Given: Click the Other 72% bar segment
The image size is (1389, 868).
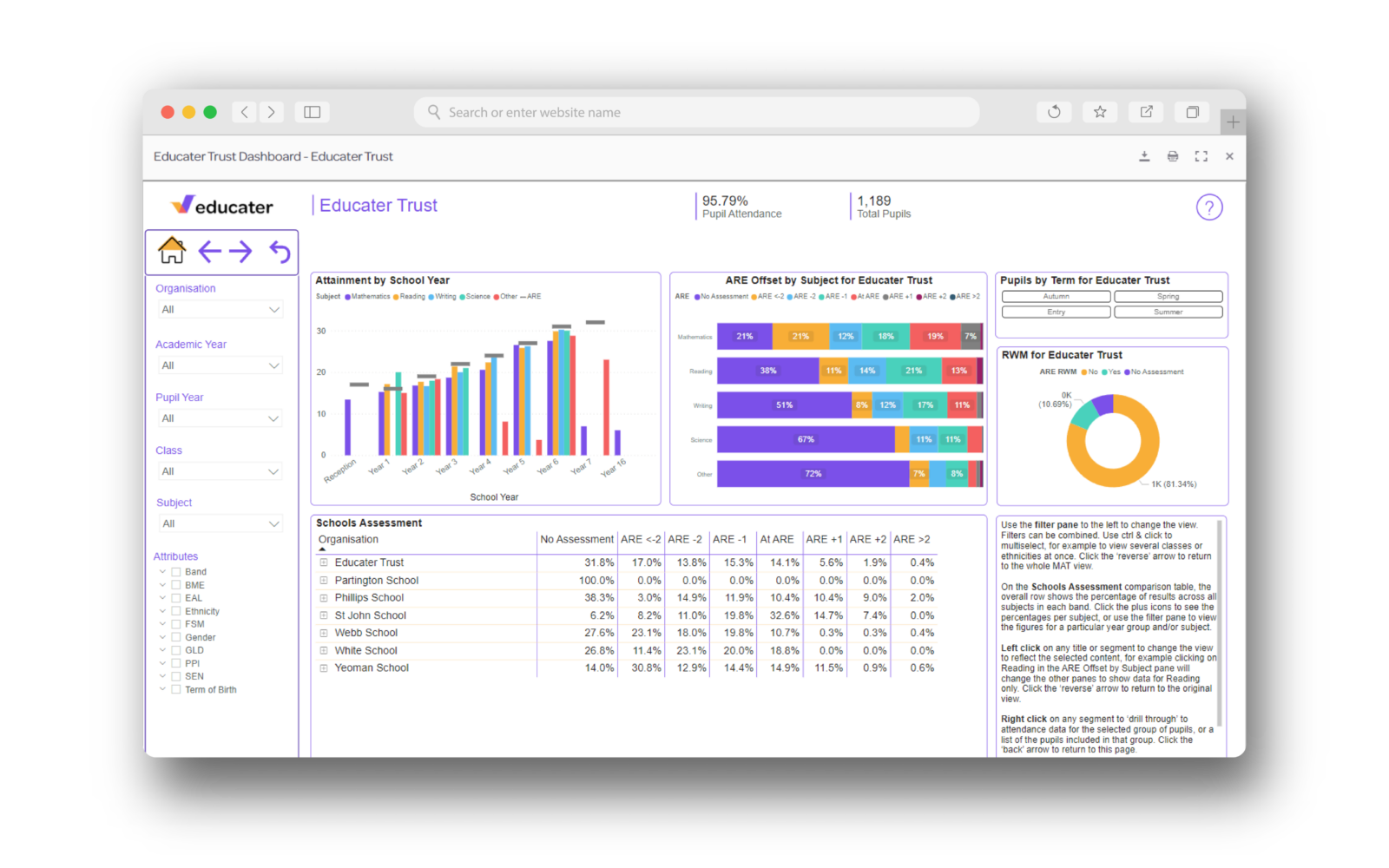Looking at the screenshot, I should point(813,474).
